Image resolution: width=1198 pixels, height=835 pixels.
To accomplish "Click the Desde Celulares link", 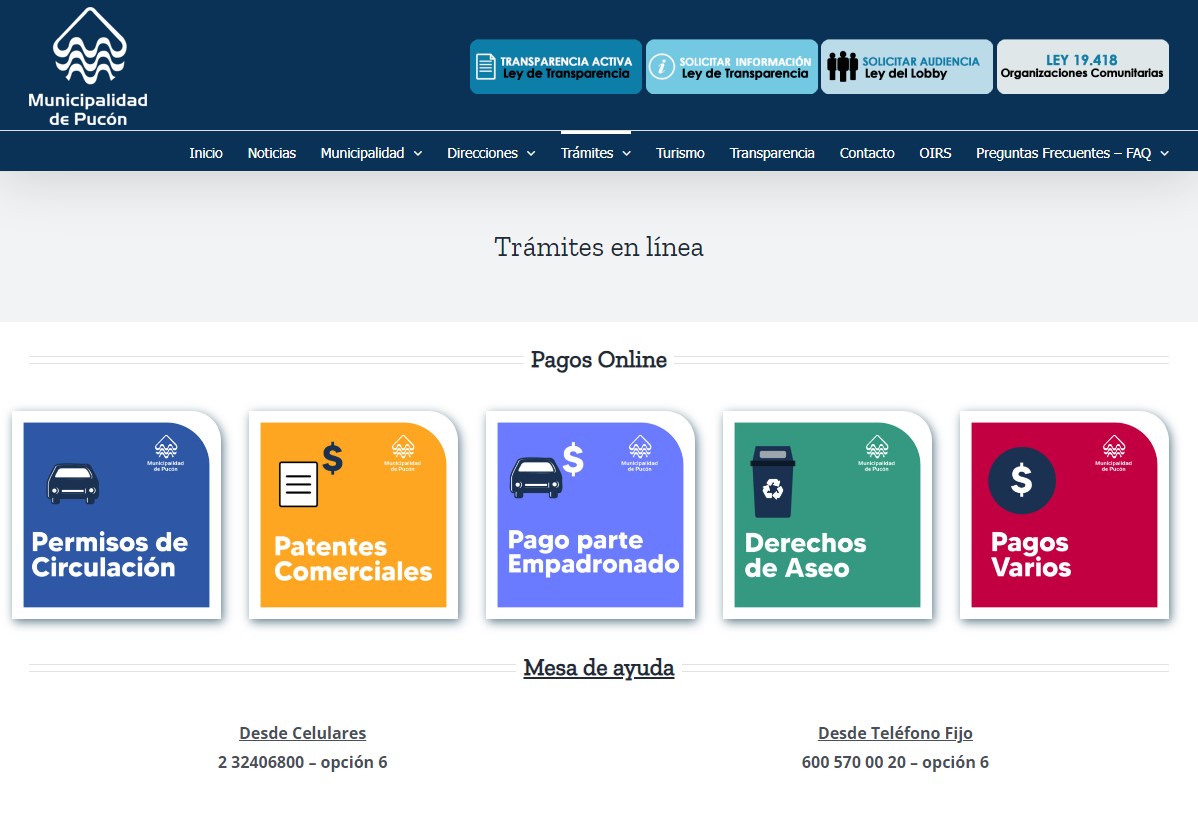I will click(302, 732).
